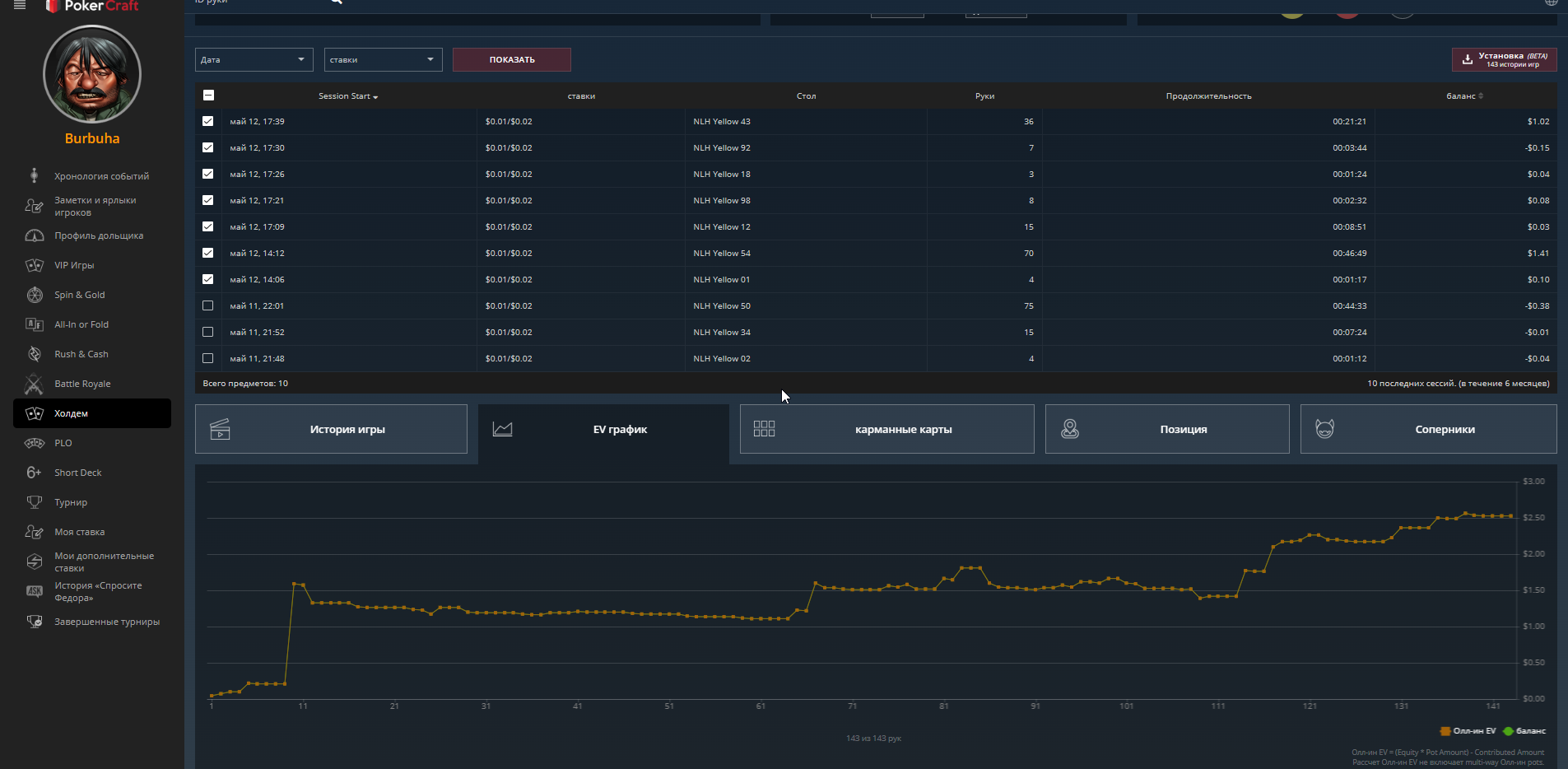1568x769 pixels.
Task: Click duration value 00:44:33
Action: (x=1350, y=305)
